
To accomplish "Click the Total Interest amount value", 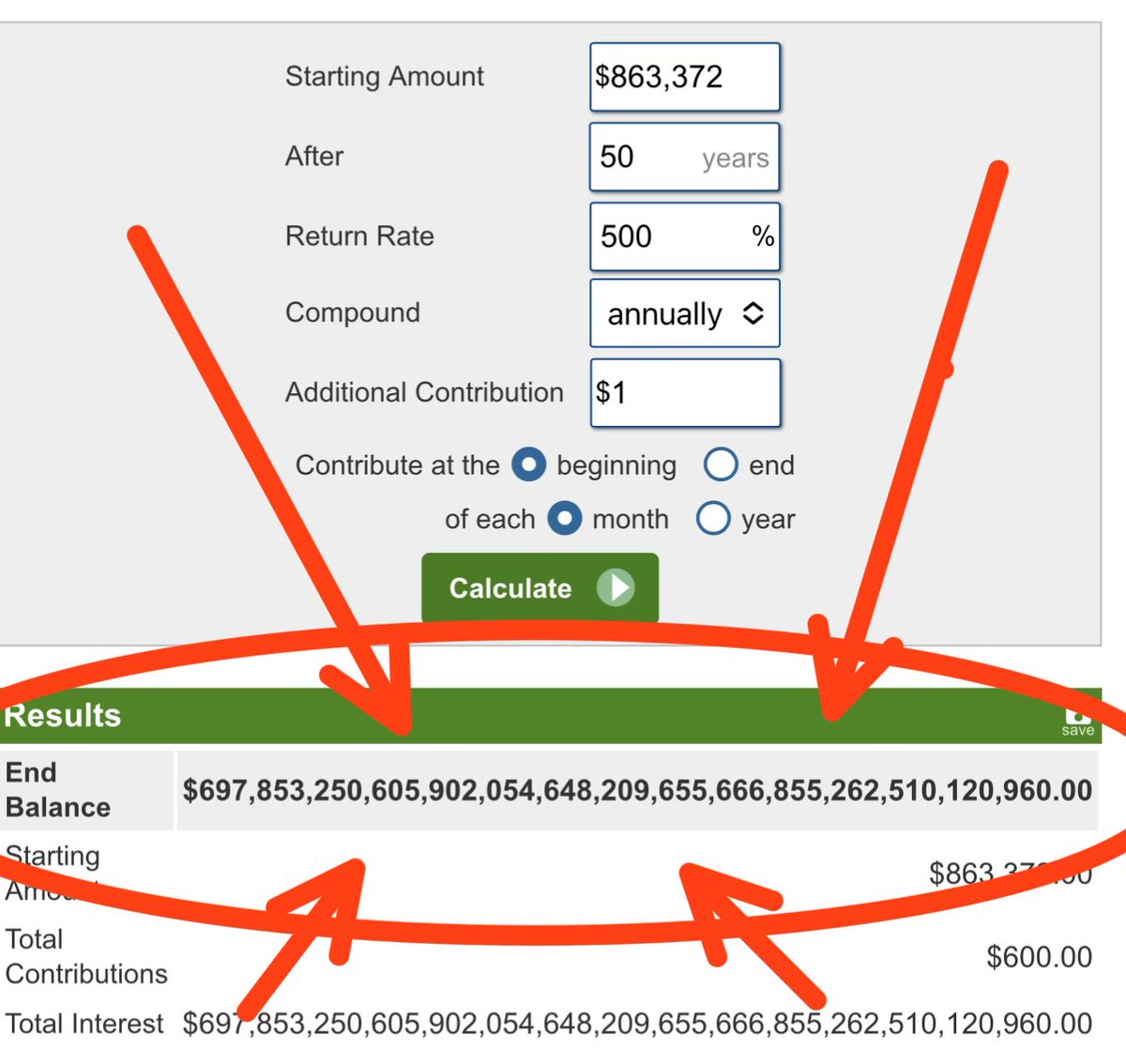I will [637, 1023].
